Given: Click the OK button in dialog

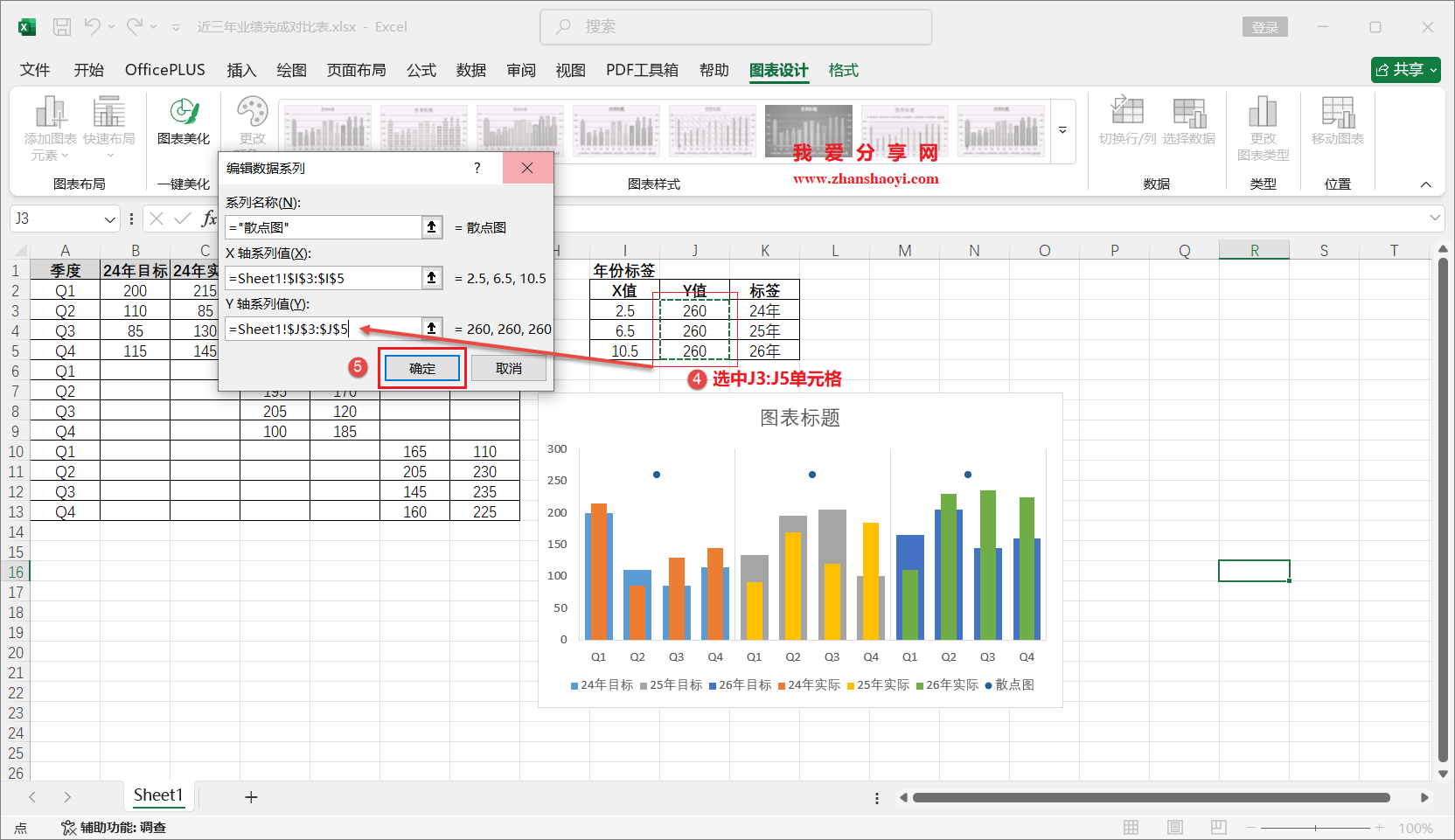Looking at the screenshot, I should pyautogui.click(x=422, y=369).
